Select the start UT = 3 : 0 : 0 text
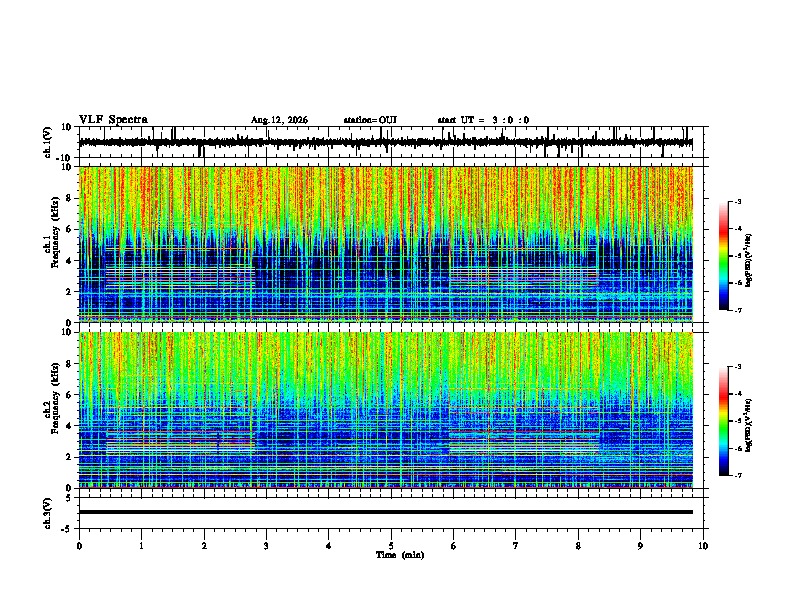The width and height of the screenshot is (792, 612). point(483,120)
